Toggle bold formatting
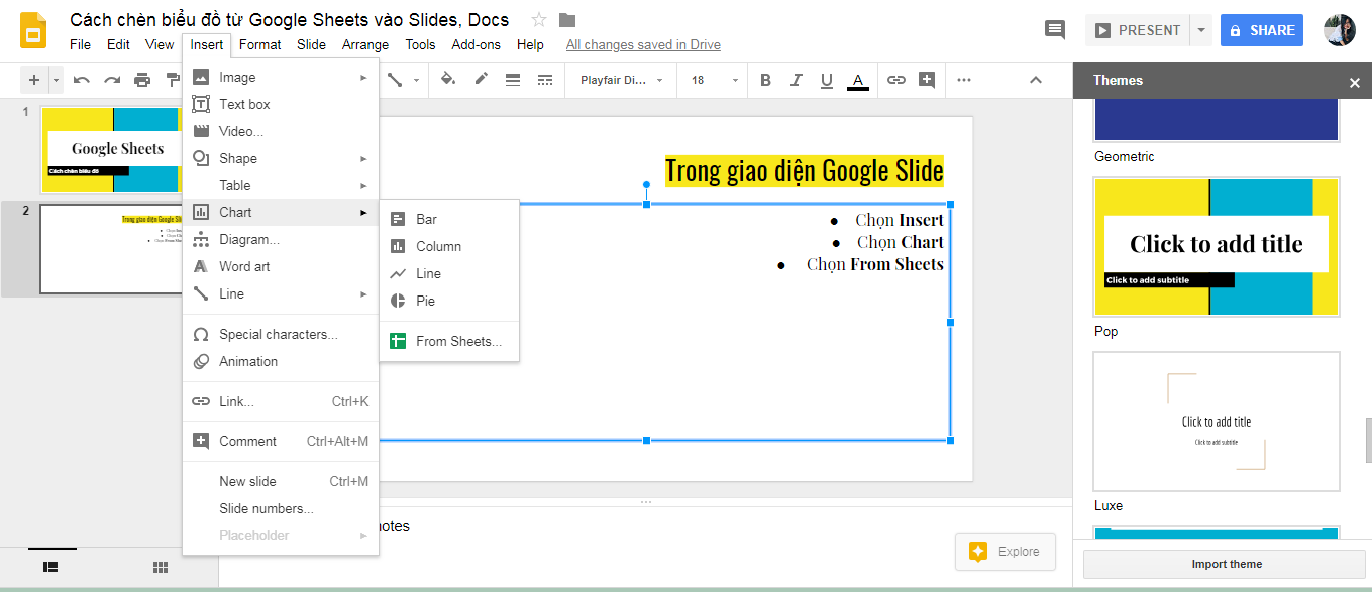Viewport: 1372px width, 592px height. pos(766,80)
